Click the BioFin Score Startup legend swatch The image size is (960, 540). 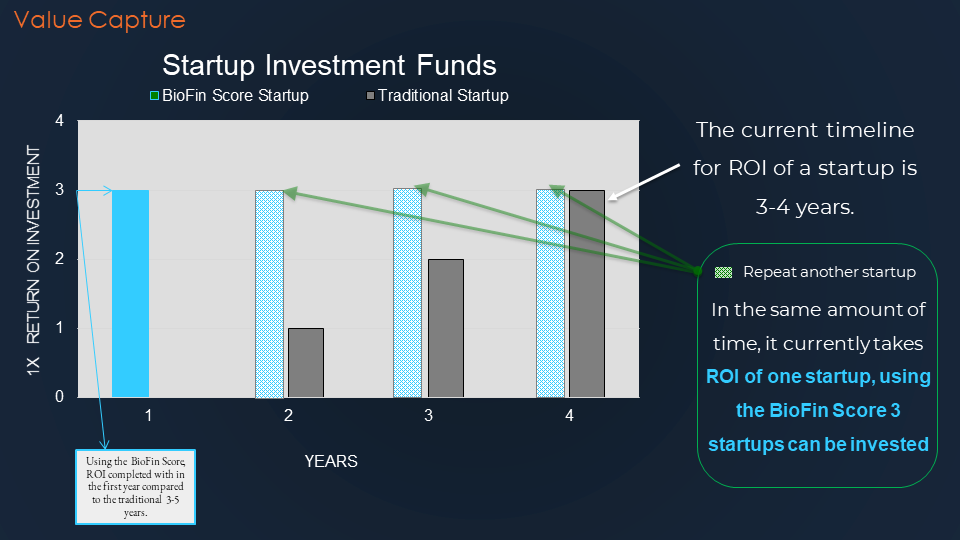point(154,96)
